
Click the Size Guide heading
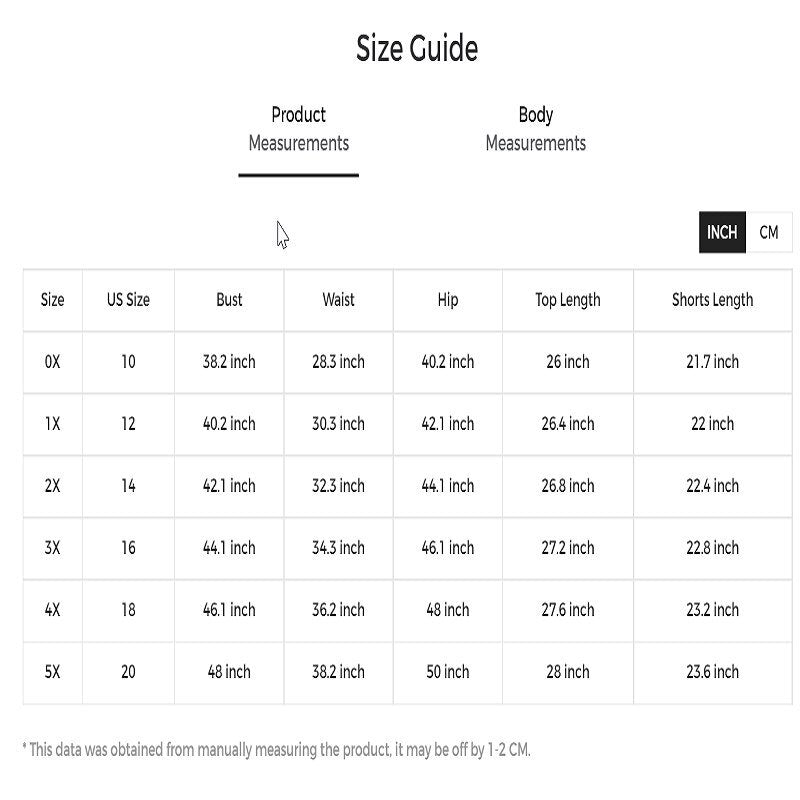point(417,48)
